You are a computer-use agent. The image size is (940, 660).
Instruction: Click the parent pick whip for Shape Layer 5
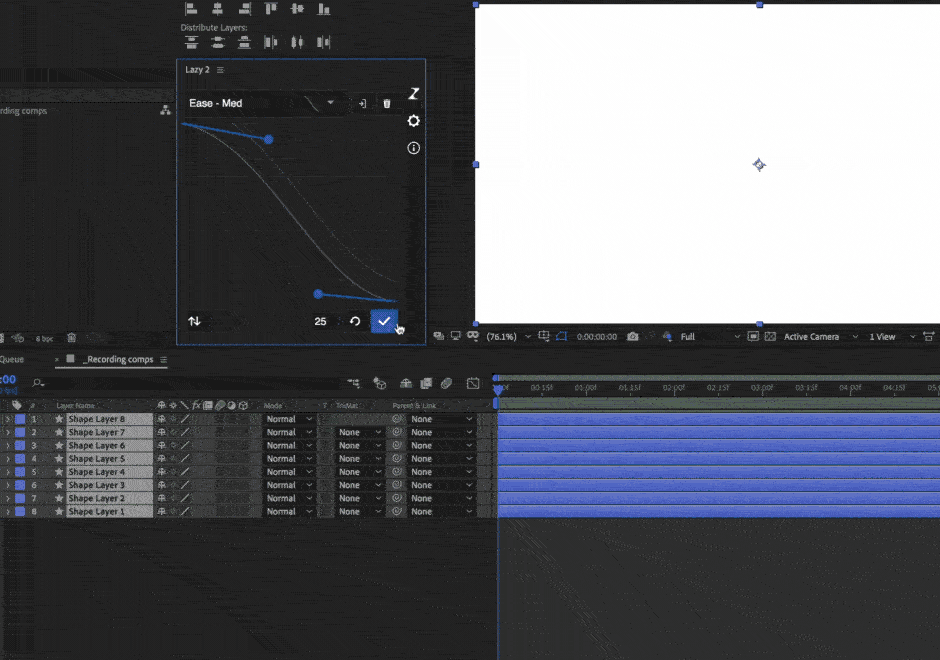coord(396,459)
